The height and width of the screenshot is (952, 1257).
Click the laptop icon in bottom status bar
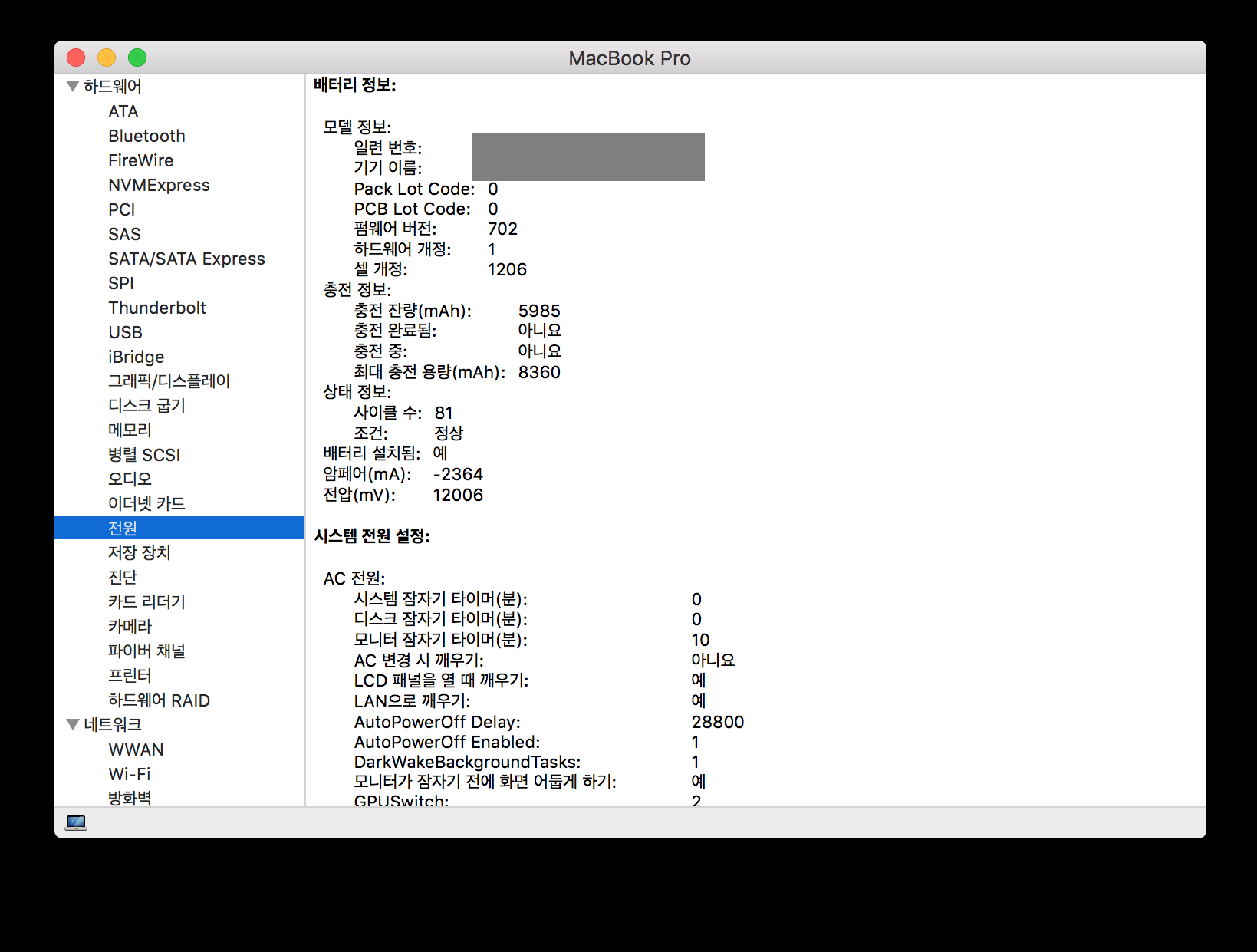(x=76, y=822)
